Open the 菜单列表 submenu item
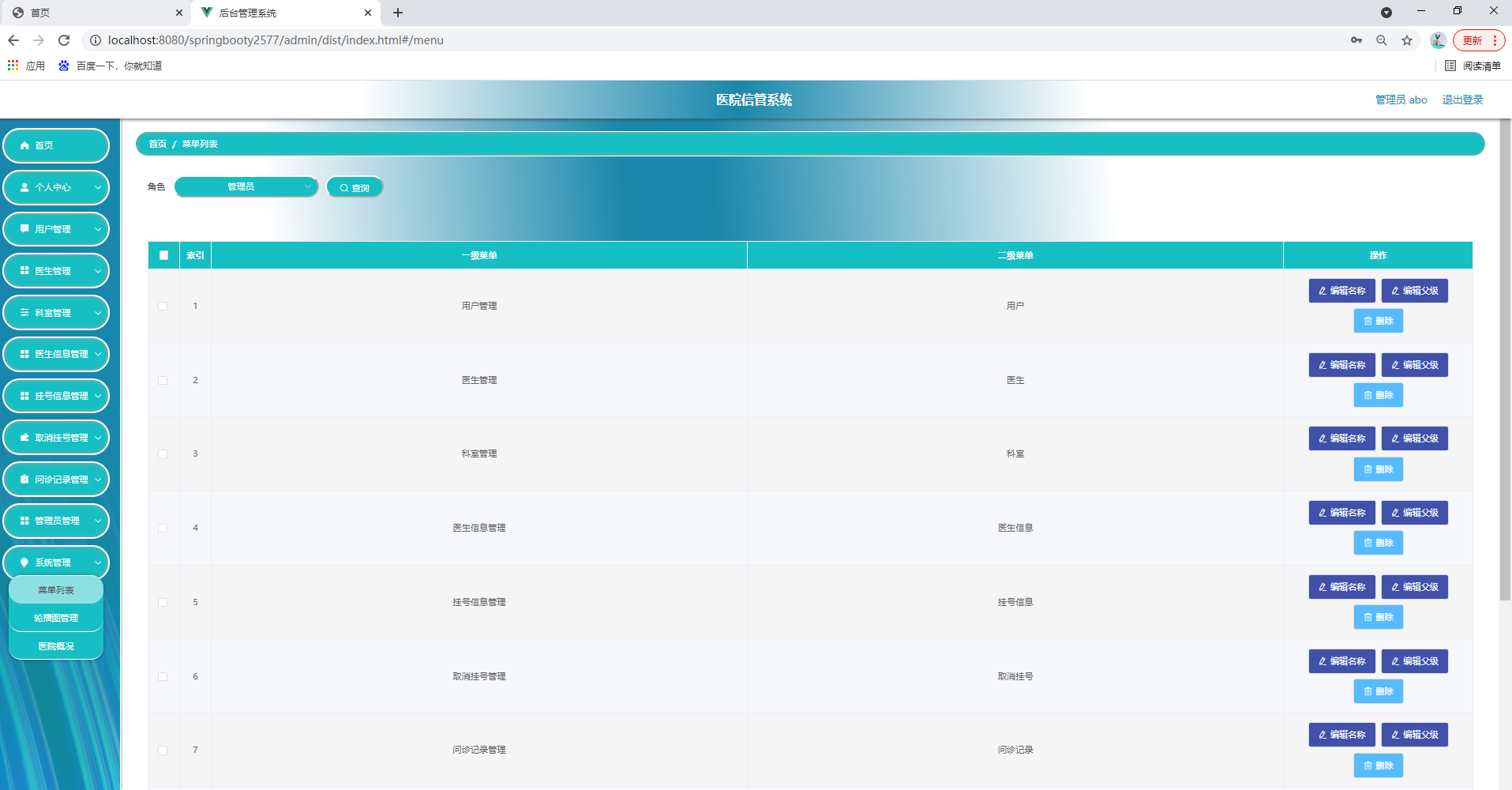This screenshot has width=1512, height=790. click(x=56, y=590)
